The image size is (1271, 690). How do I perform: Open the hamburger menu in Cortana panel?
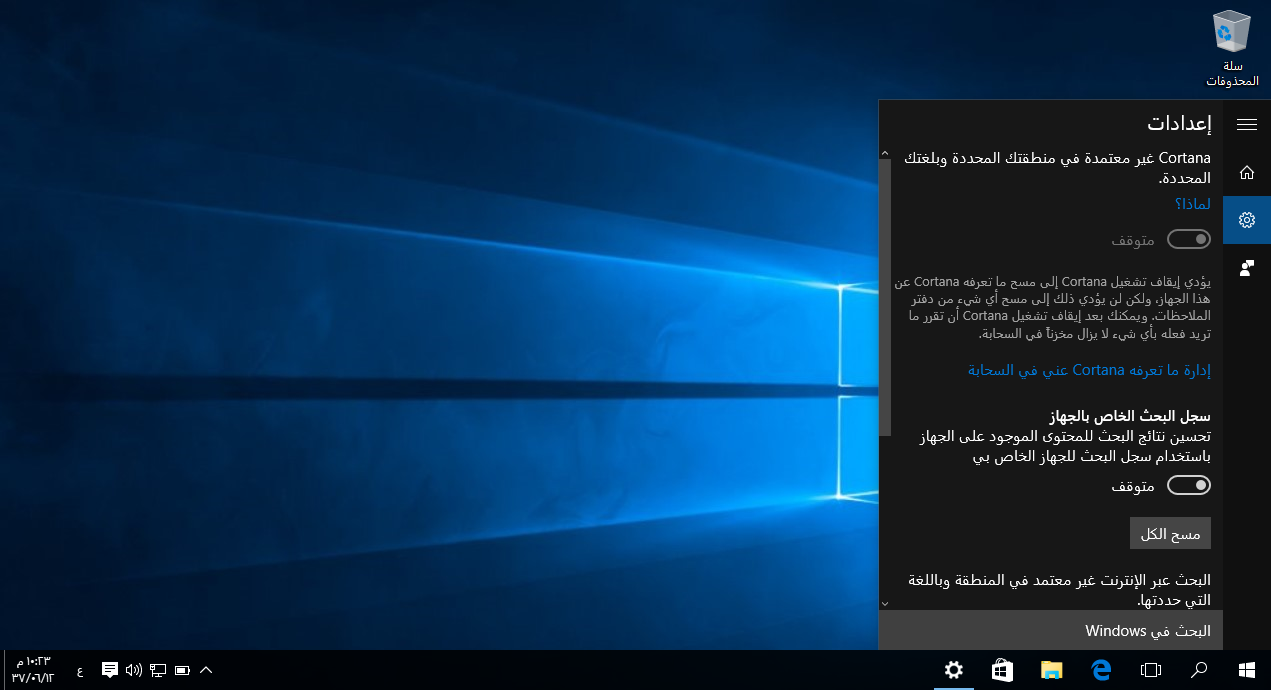point(1246,124)
